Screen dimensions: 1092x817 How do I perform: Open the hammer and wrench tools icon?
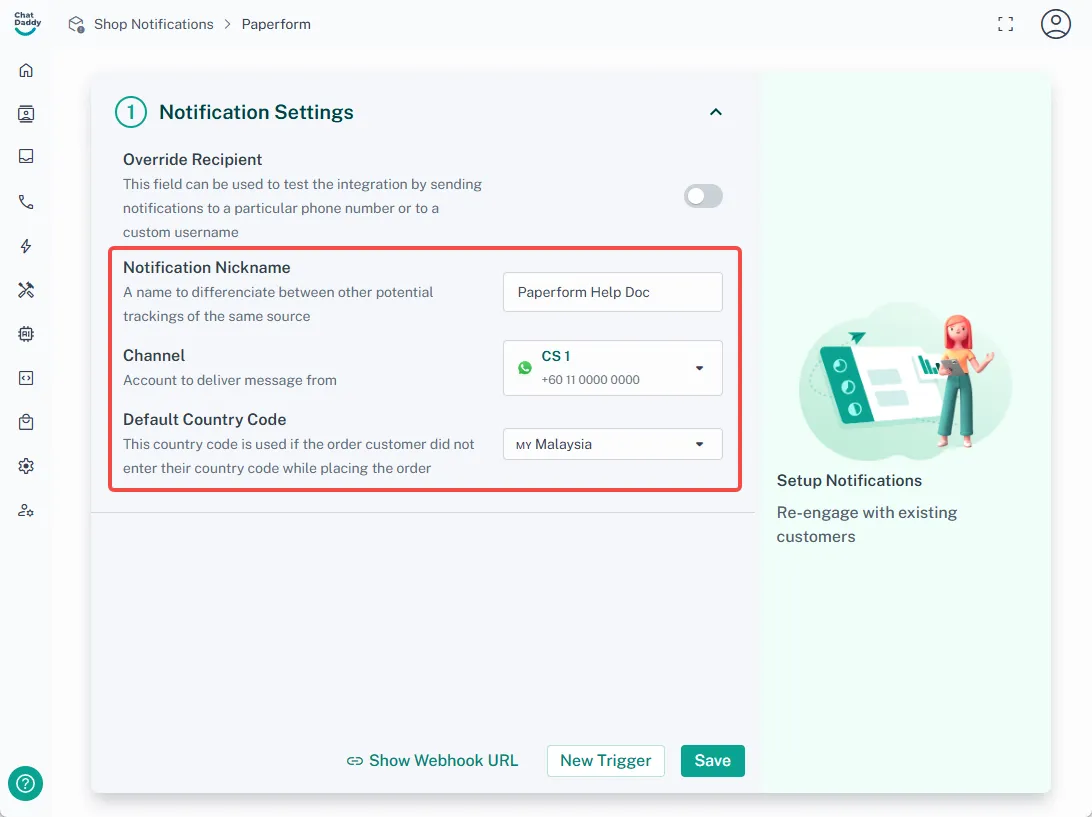click(x=26, y=290)
